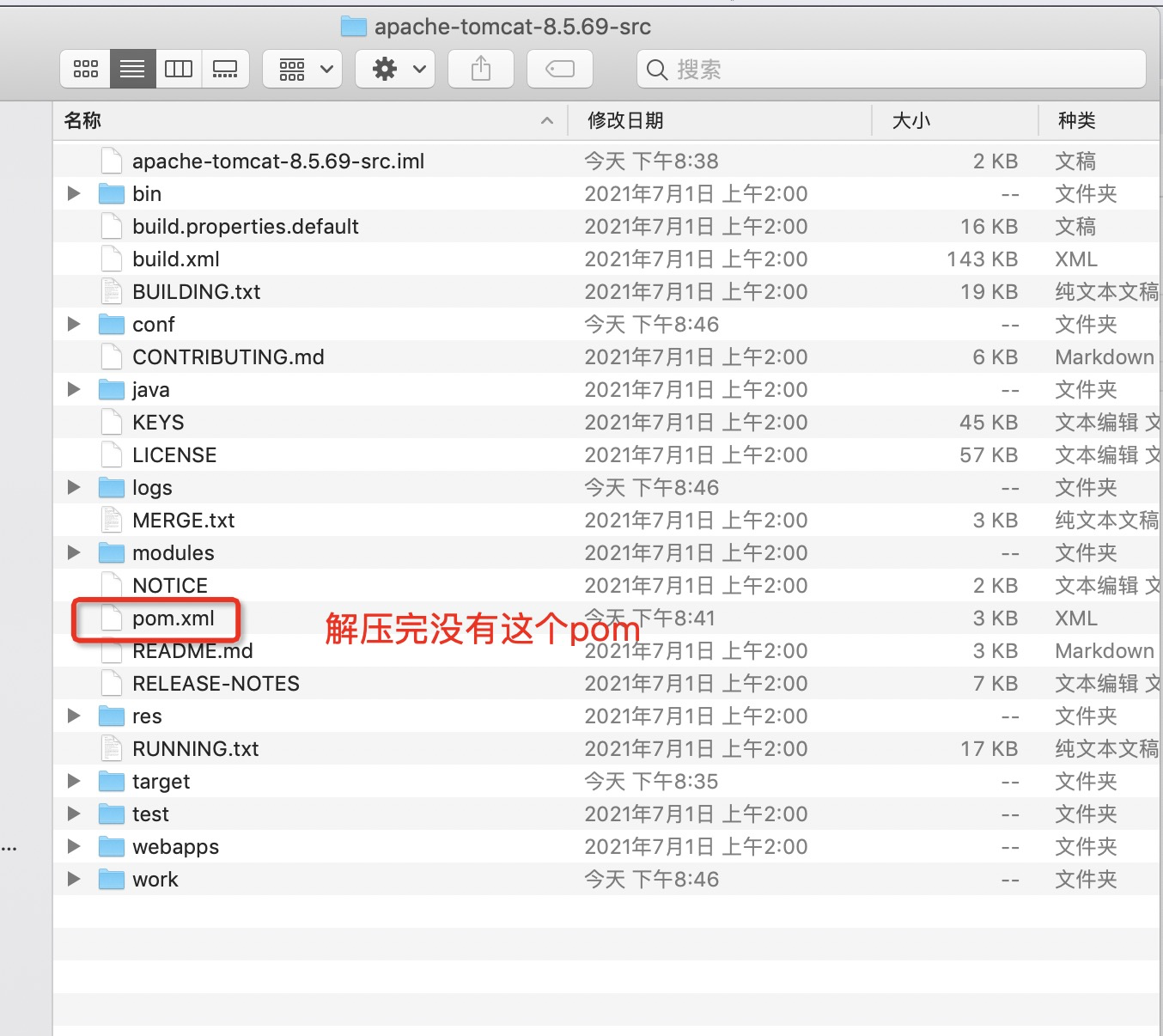
Task: Select the target folder icon
Action: click(x=112, y=781)
